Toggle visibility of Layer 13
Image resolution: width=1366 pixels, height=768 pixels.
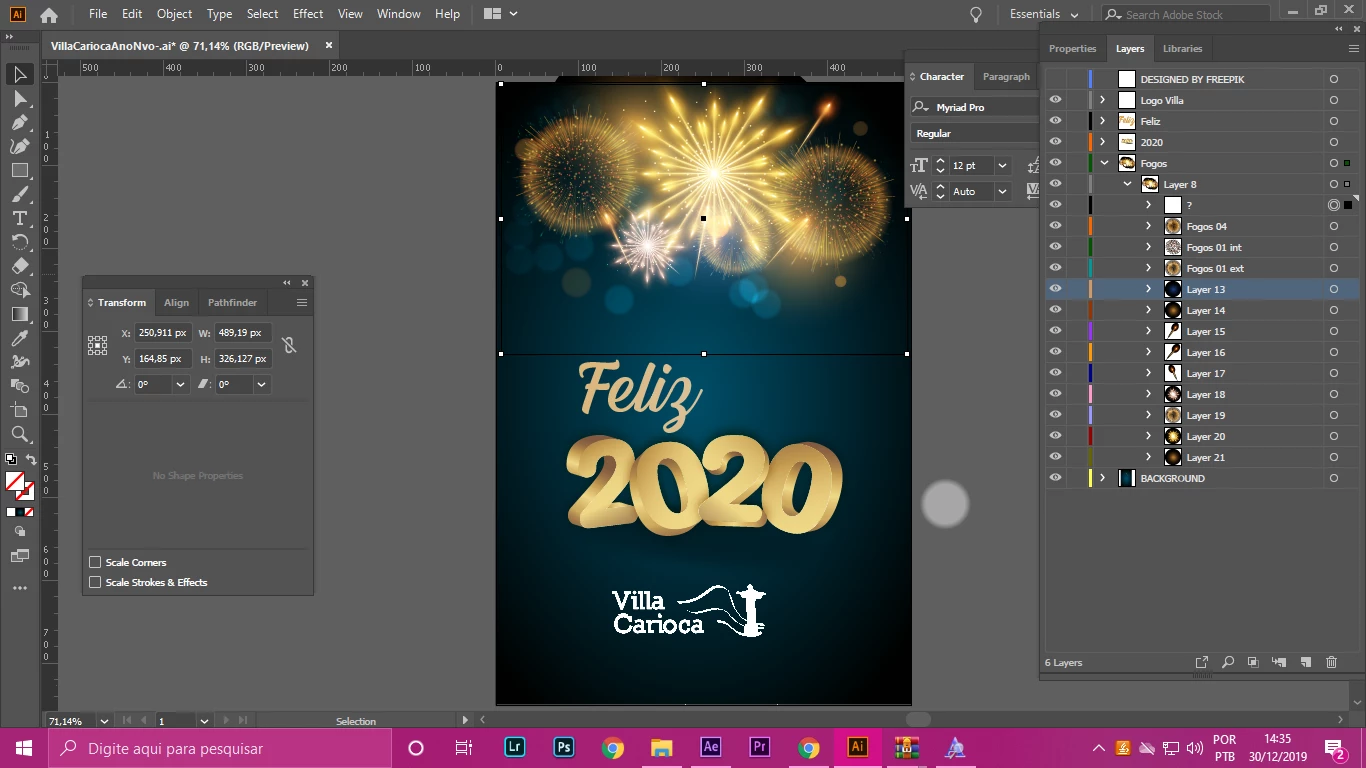(1055, 289)
